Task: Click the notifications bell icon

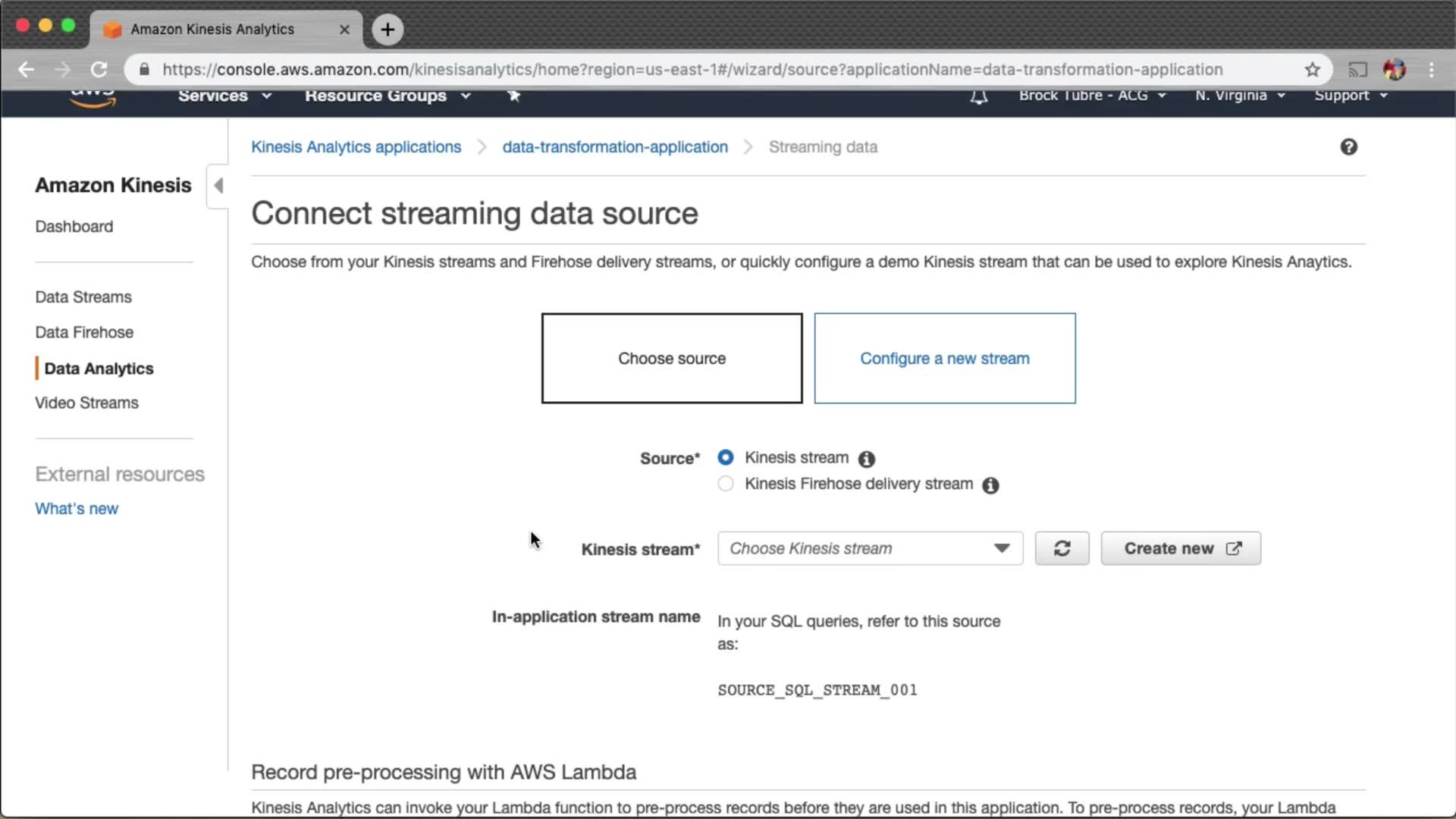Action: pos(979,96)
